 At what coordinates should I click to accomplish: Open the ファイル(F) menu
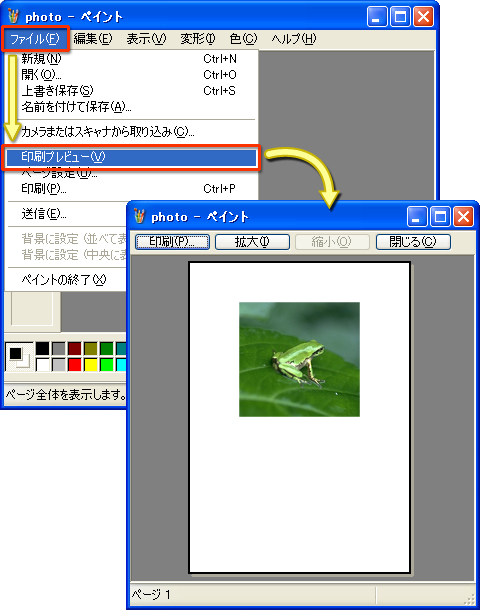(35, 39)
